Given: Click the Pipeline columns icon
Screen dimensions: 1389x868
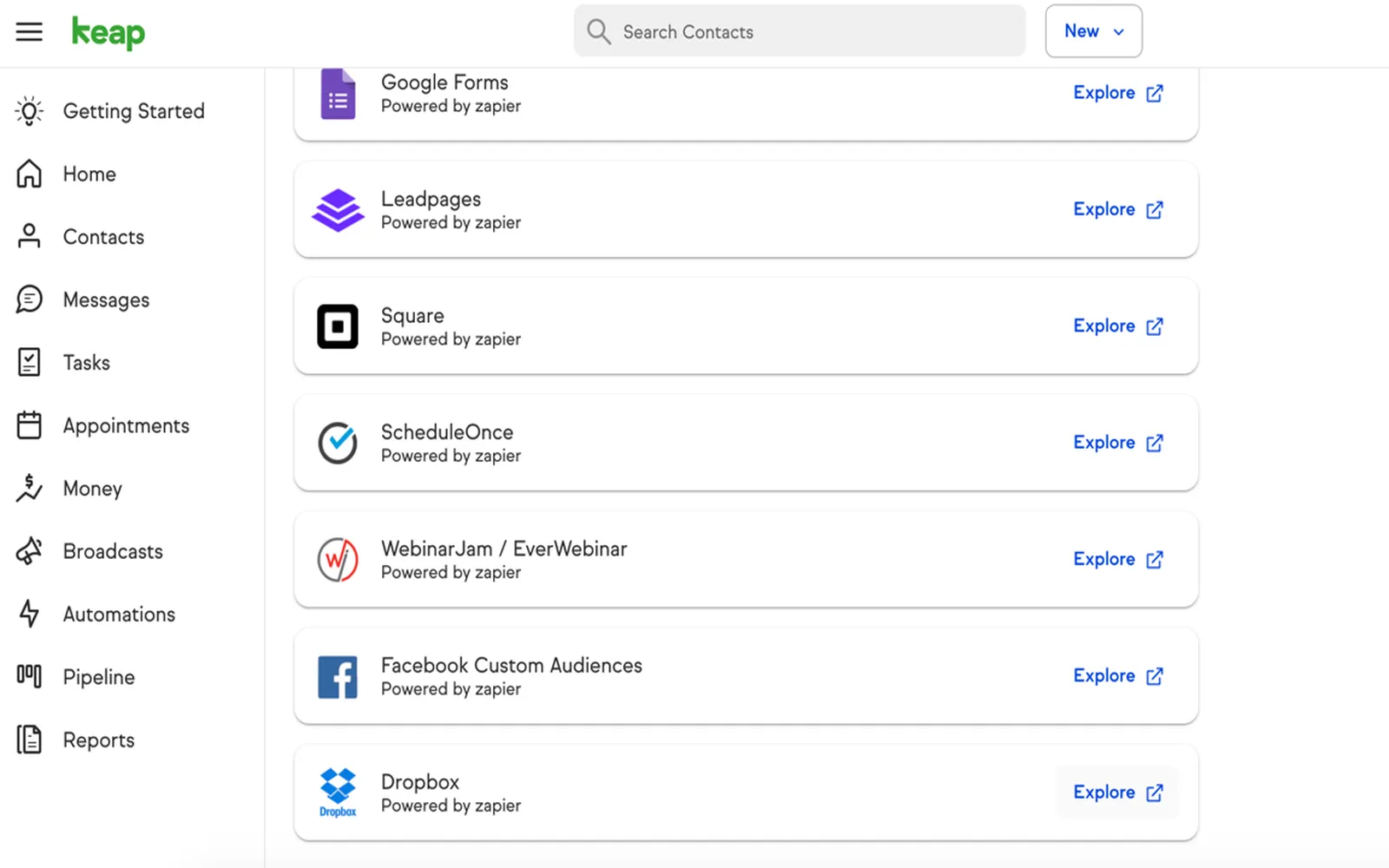Looking at the screenshot, I should (29, 676).
